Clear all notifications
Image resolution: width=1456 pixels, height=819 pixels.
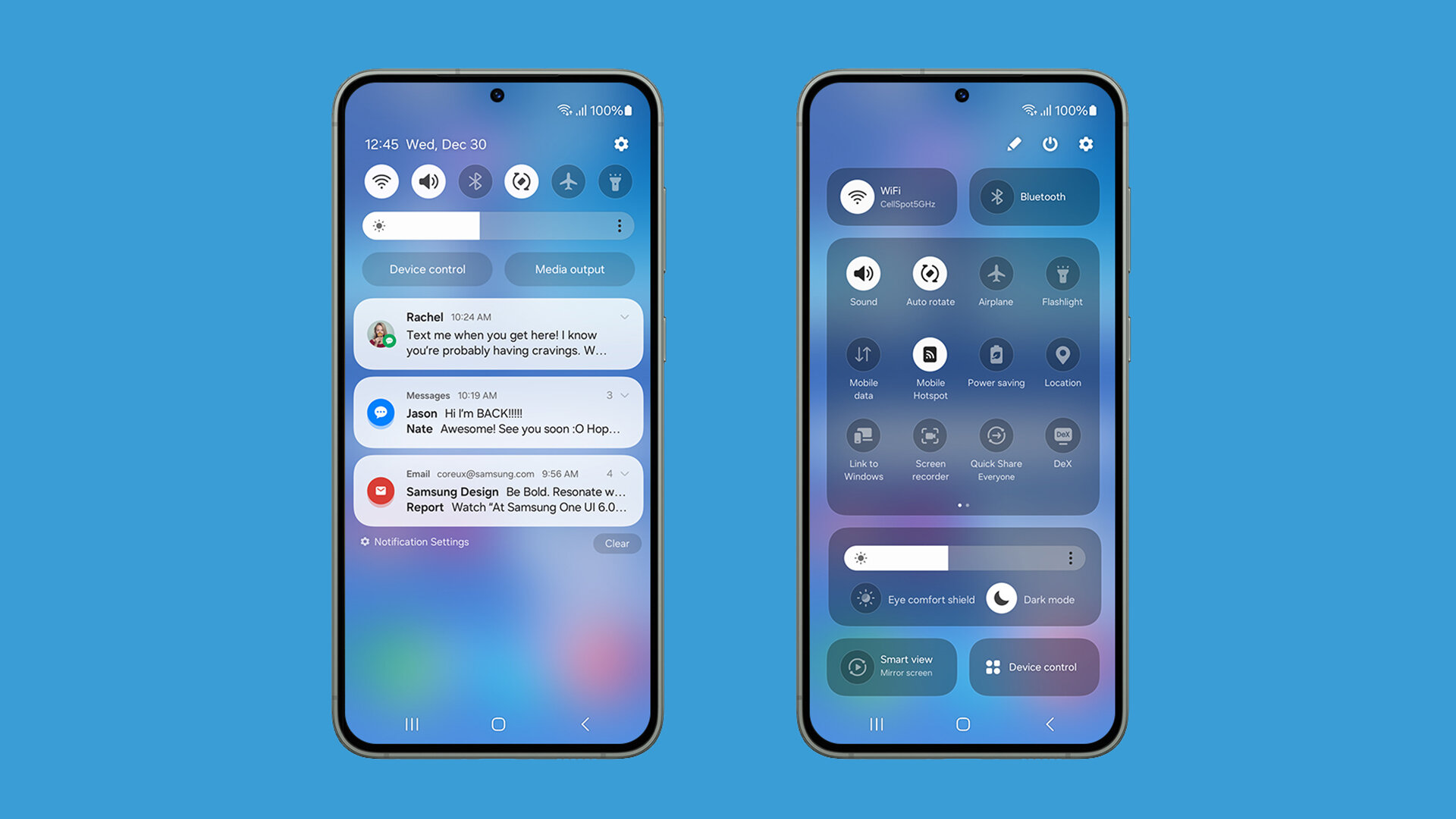(x=617, y=543)
